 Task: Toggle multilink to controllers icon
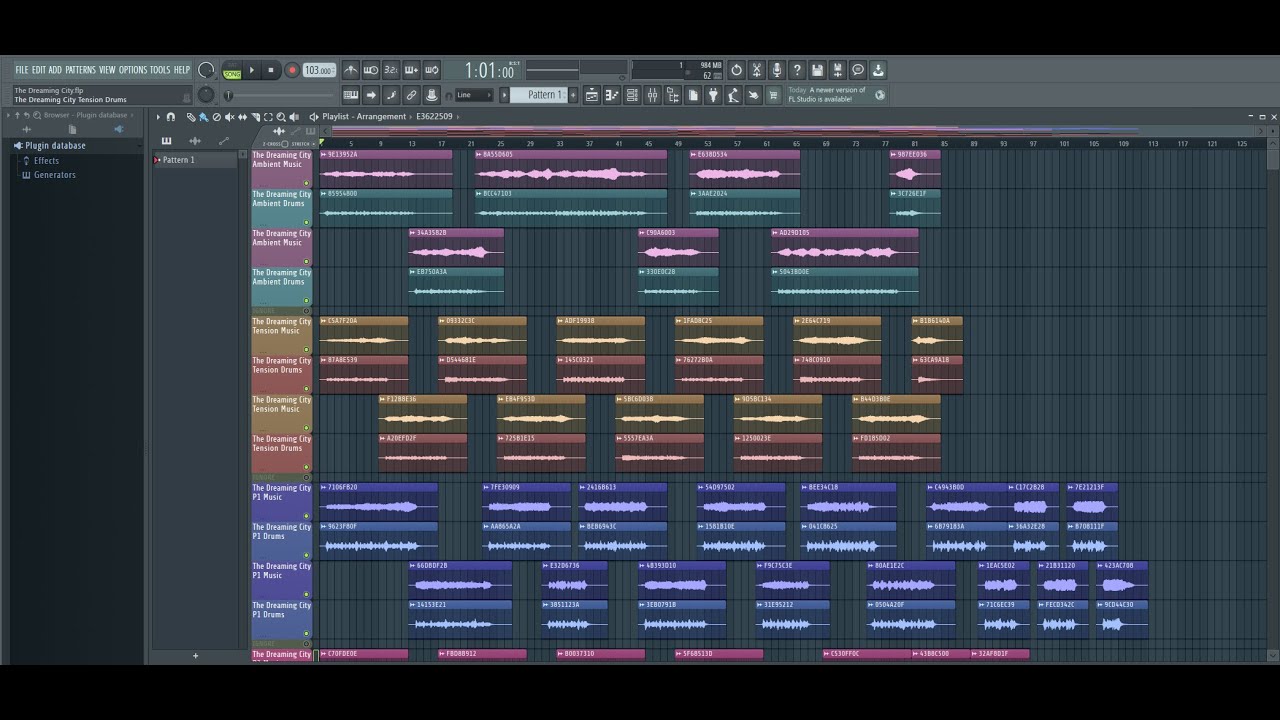(x=411, y=95)
